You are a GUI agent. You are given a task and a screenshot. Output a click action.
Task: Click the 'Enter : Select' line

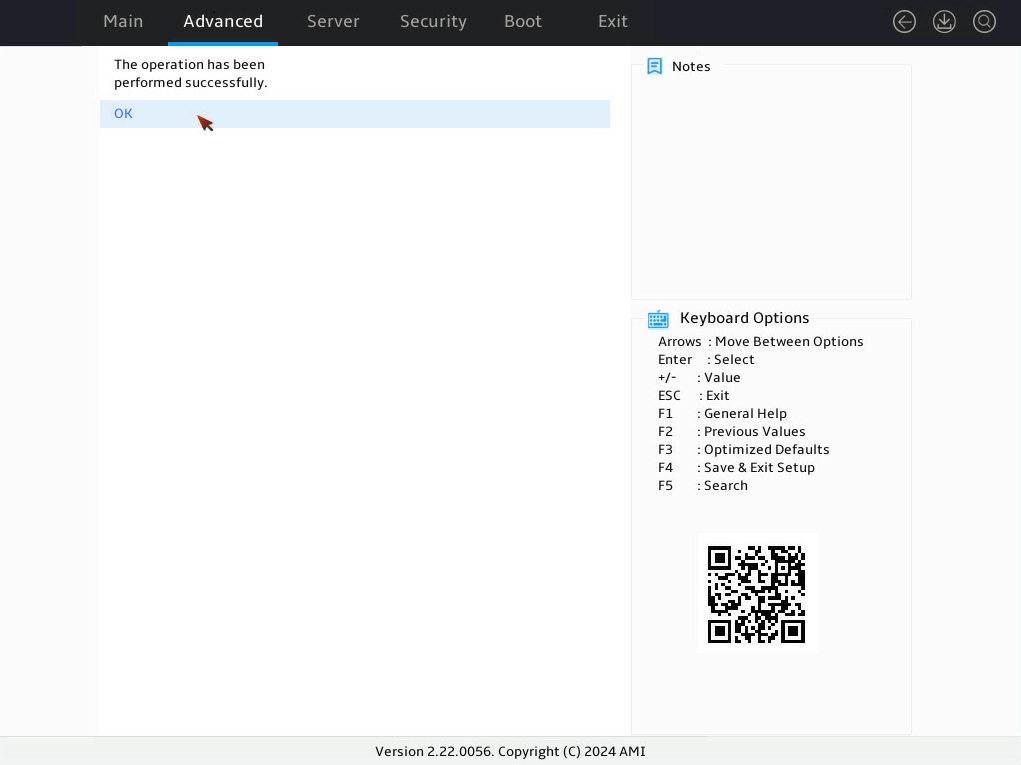point(706,359)
